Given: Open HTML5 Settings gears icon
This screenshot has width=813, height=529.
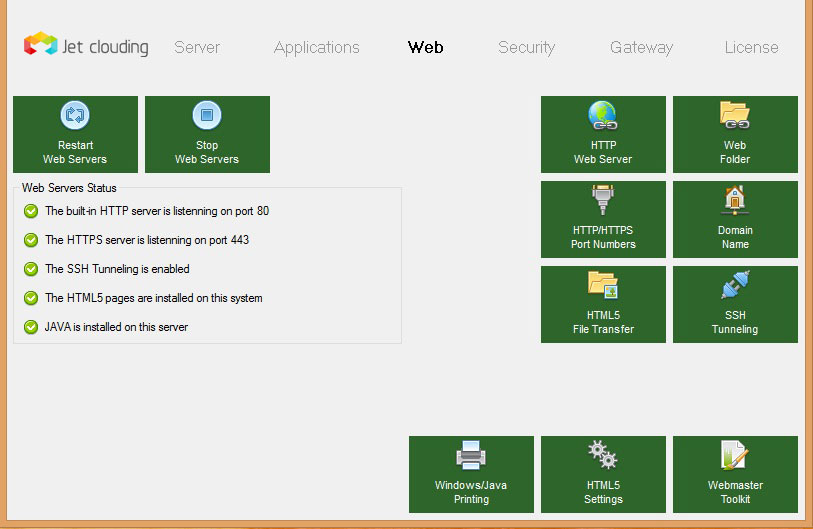Looking at the screenshot, I should (x=603, y=455).
